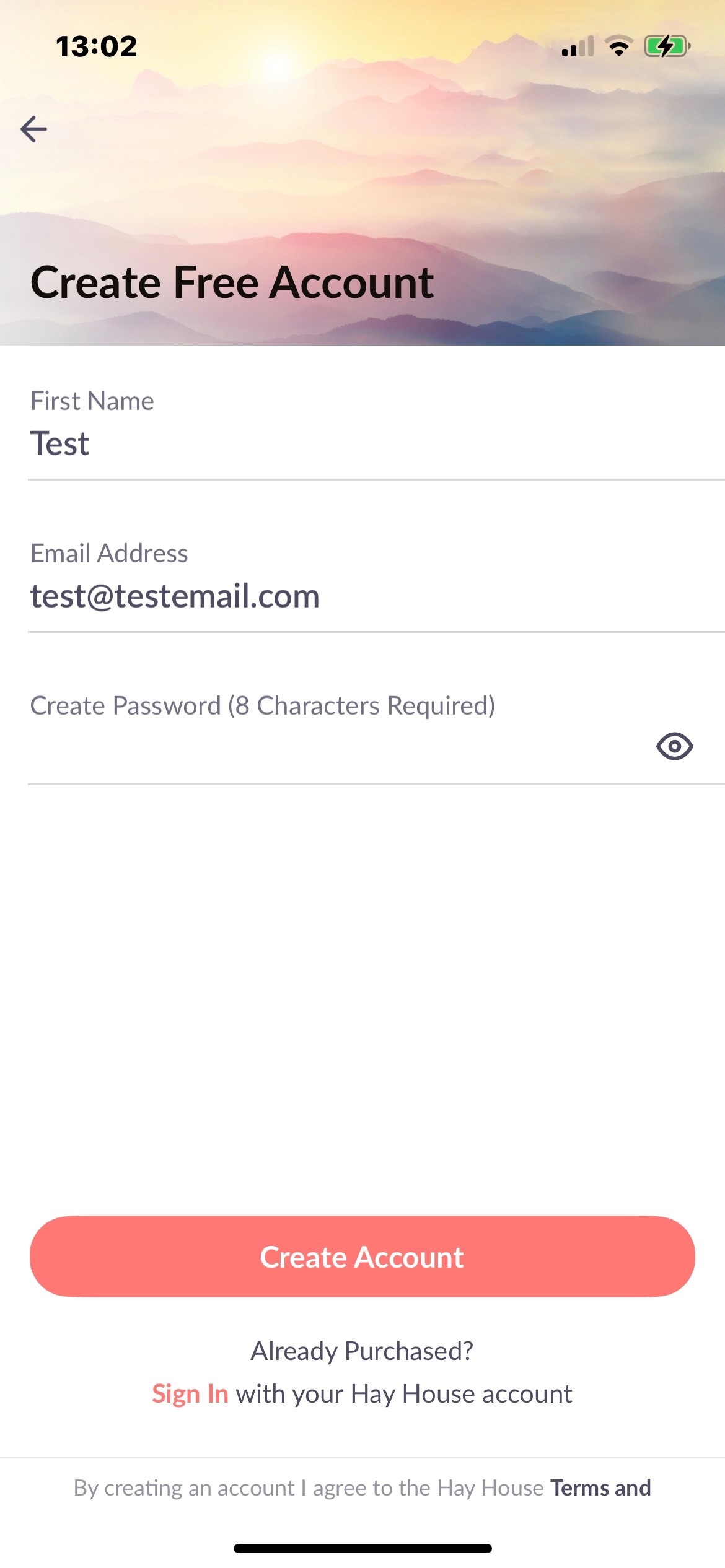Tap the Wi-Fi status icon
The height and width of the screenshot is (1568, 725).
618,46
